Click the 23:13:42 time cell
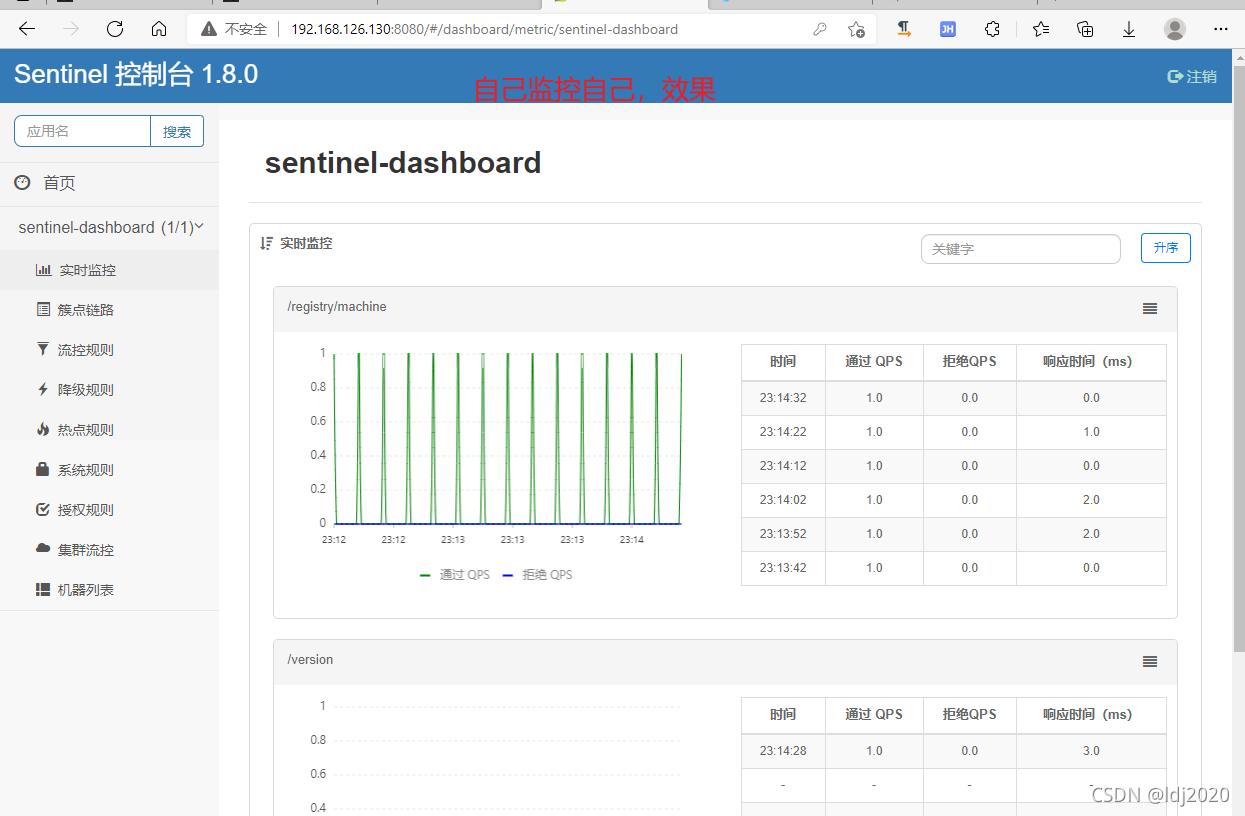The width and height of the screenshot is (1245, 816). (x=783, y=568)
